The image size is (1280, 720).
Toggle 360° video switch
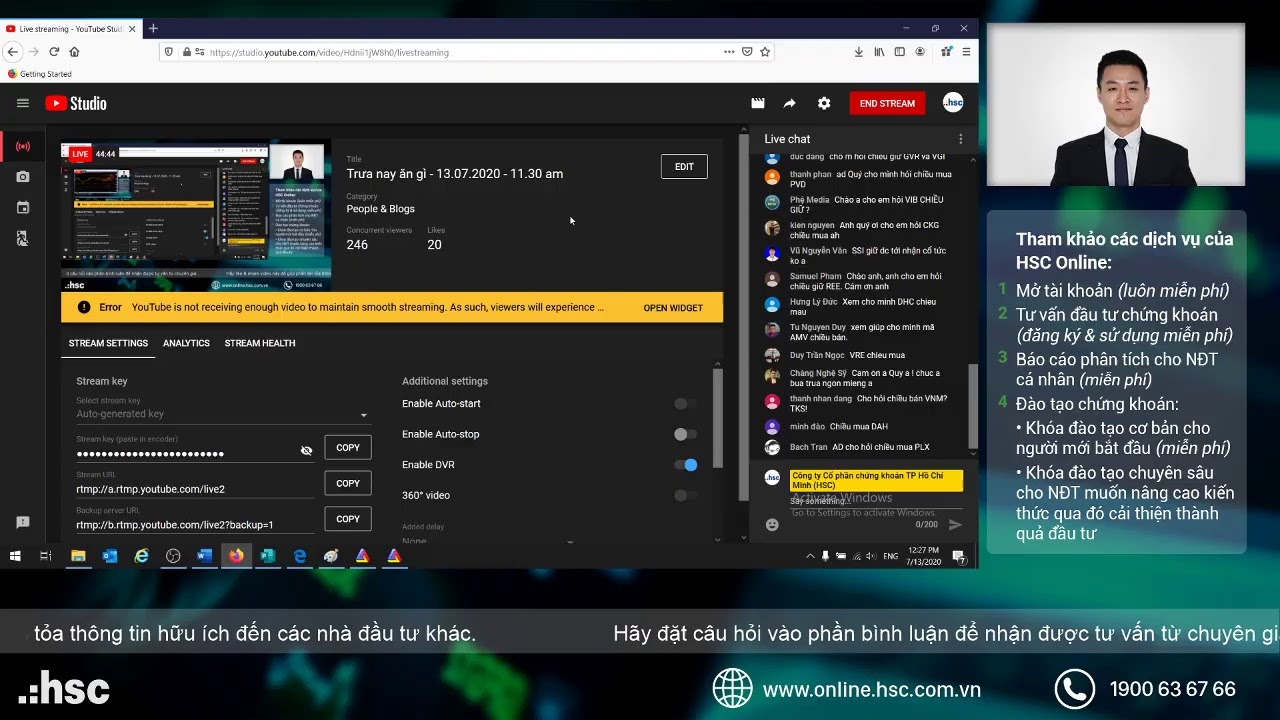[685, 495]
